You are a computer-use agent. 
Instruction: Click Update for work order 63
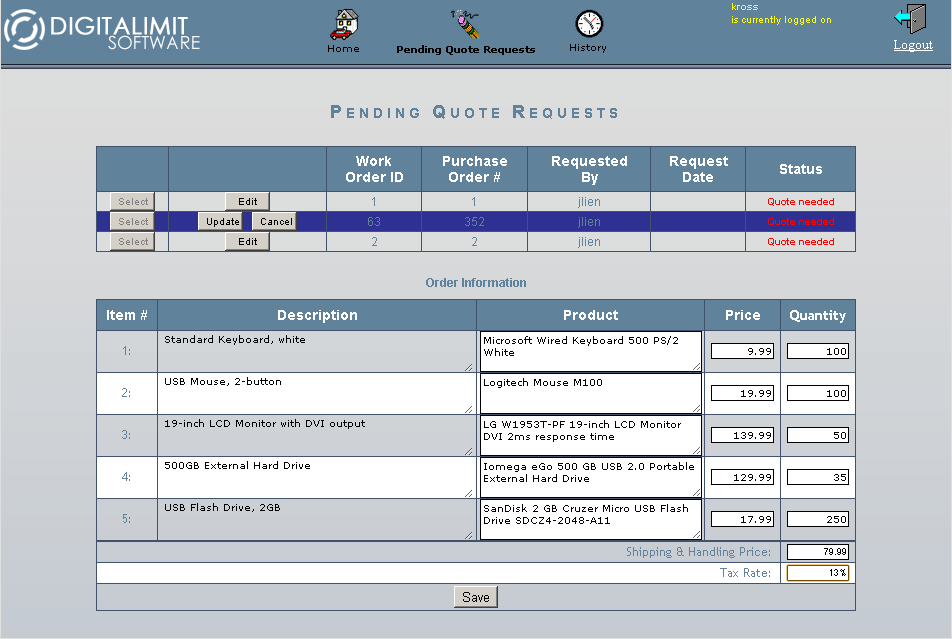click(x=222, y=222)
